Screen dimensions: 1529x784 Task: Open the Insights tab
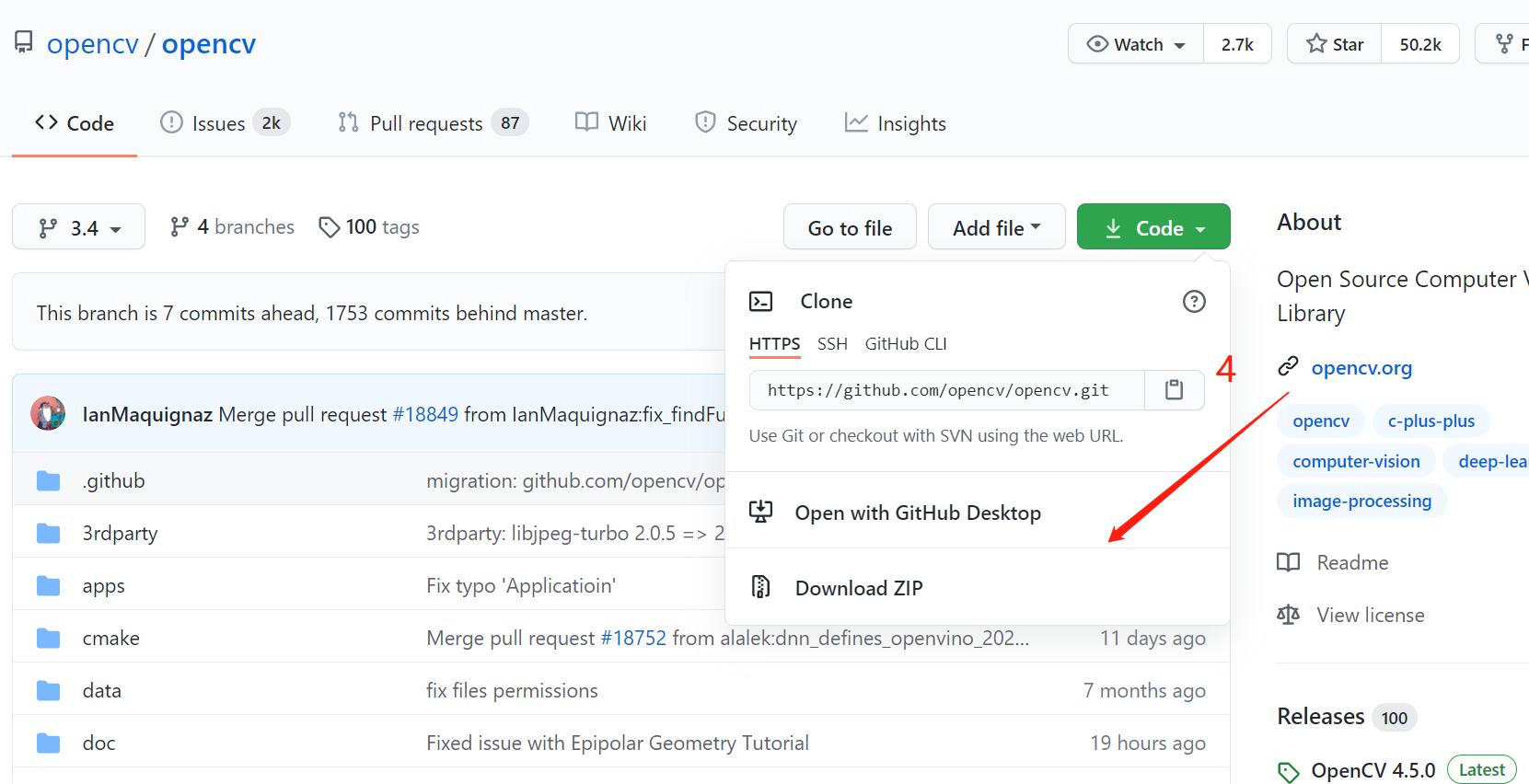tap(896, 123)
